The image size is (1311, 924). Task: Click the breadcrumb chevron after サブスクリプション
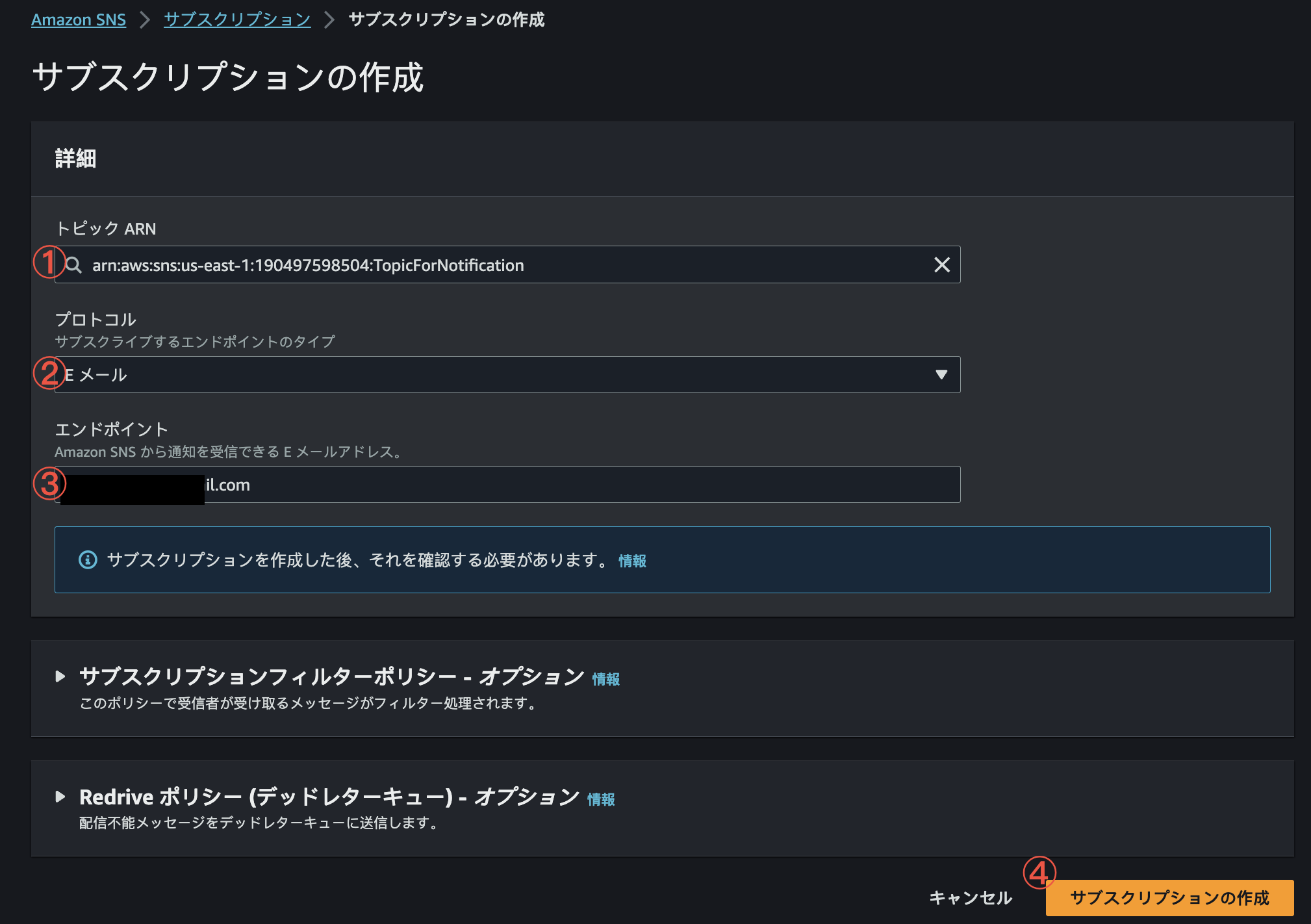[x=329, y=19]
